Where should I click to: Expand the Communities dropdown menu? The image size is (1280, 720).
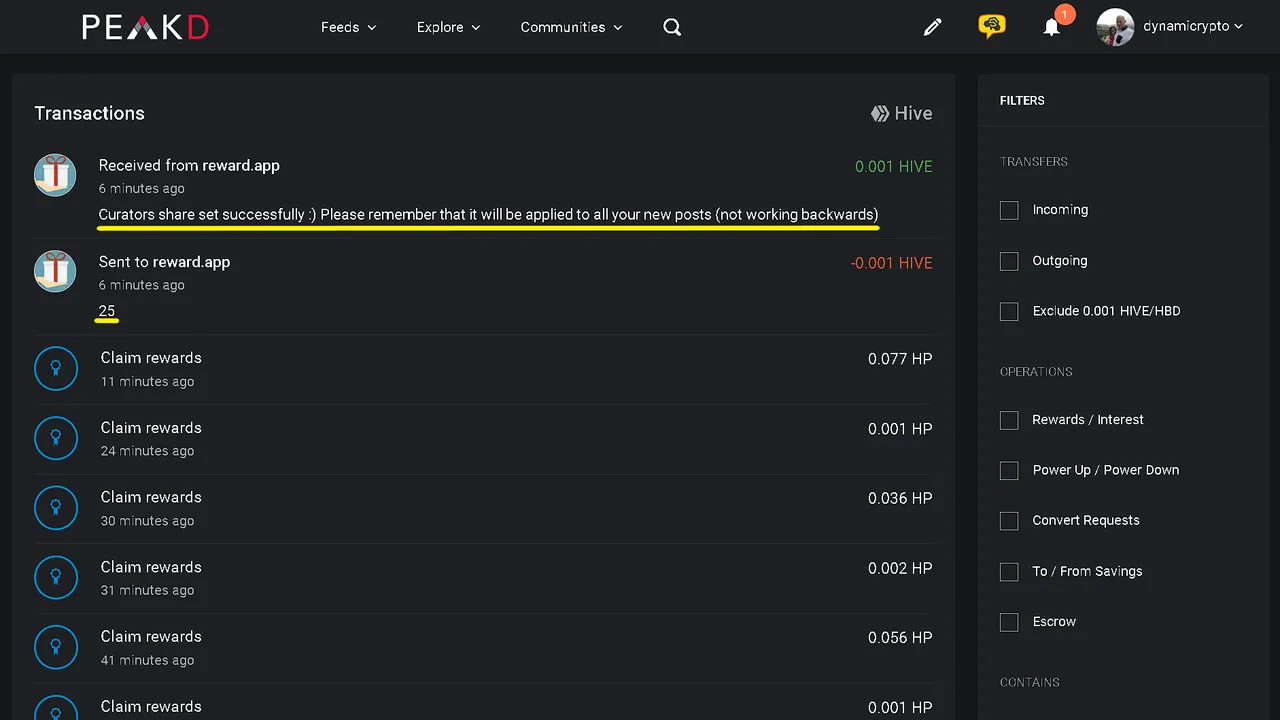[571, 27]
